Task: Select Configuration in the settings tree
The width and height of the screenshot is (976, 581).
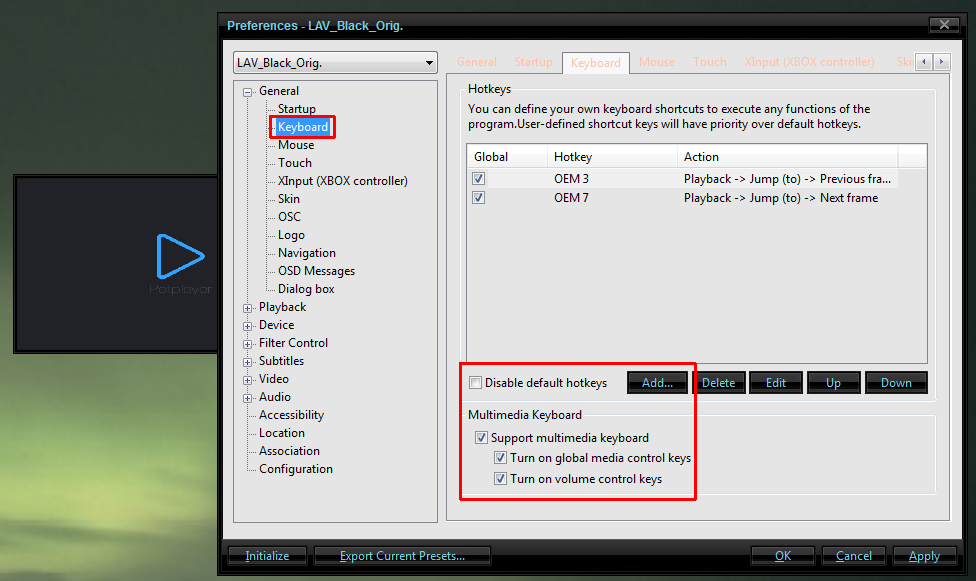Action: [x=296, y=470]
